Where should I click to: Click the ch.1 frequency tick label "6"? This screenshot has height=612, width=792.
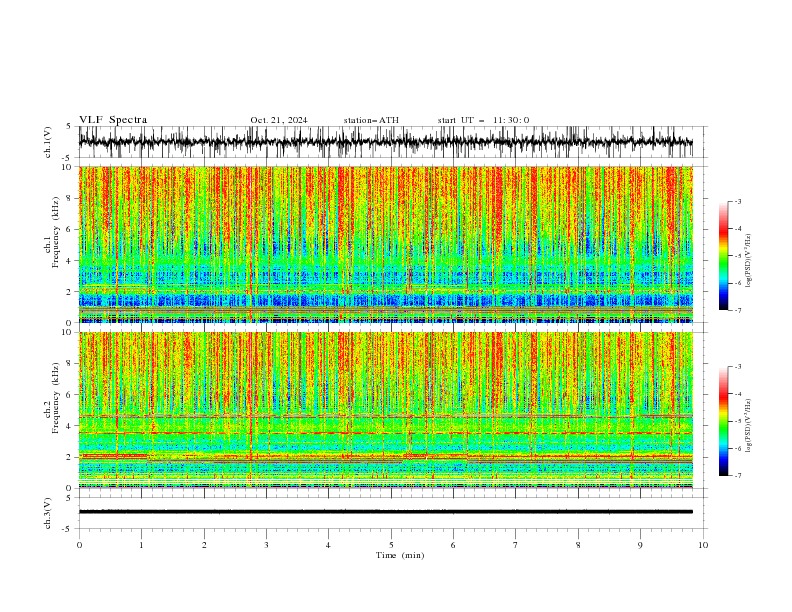70,230
